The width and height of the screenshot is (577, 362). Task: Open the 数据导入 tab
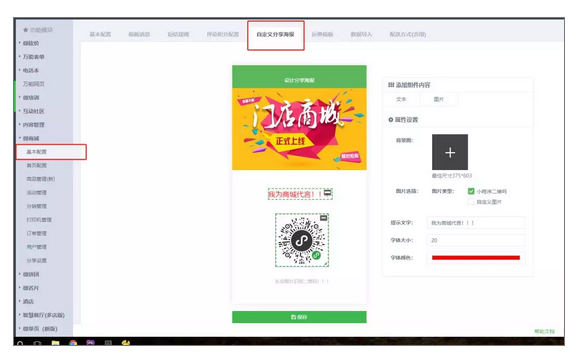click(x=361, y=35)
